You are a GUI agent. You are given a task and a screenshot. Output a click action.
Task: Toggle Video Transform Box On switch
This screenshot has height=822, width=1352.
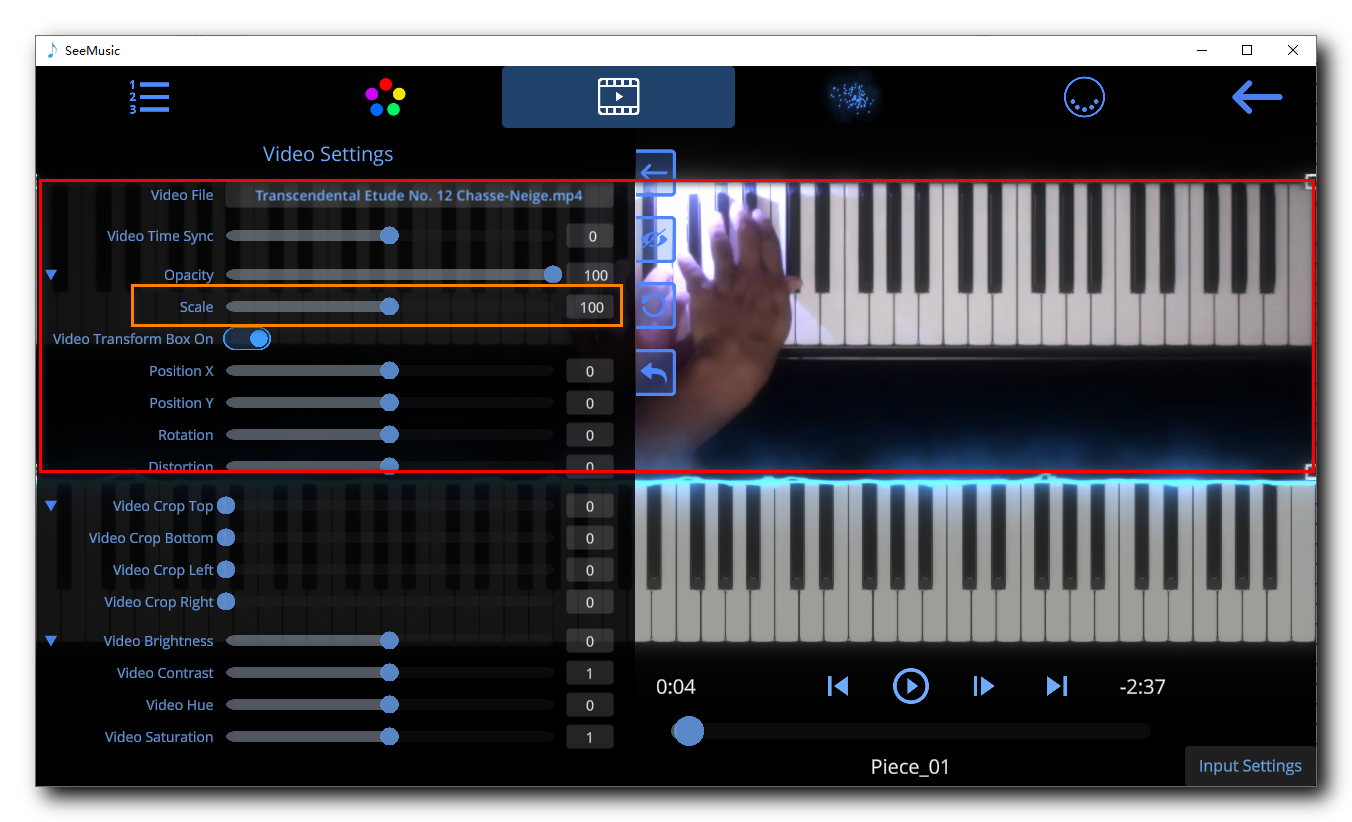tap(247, 339)
